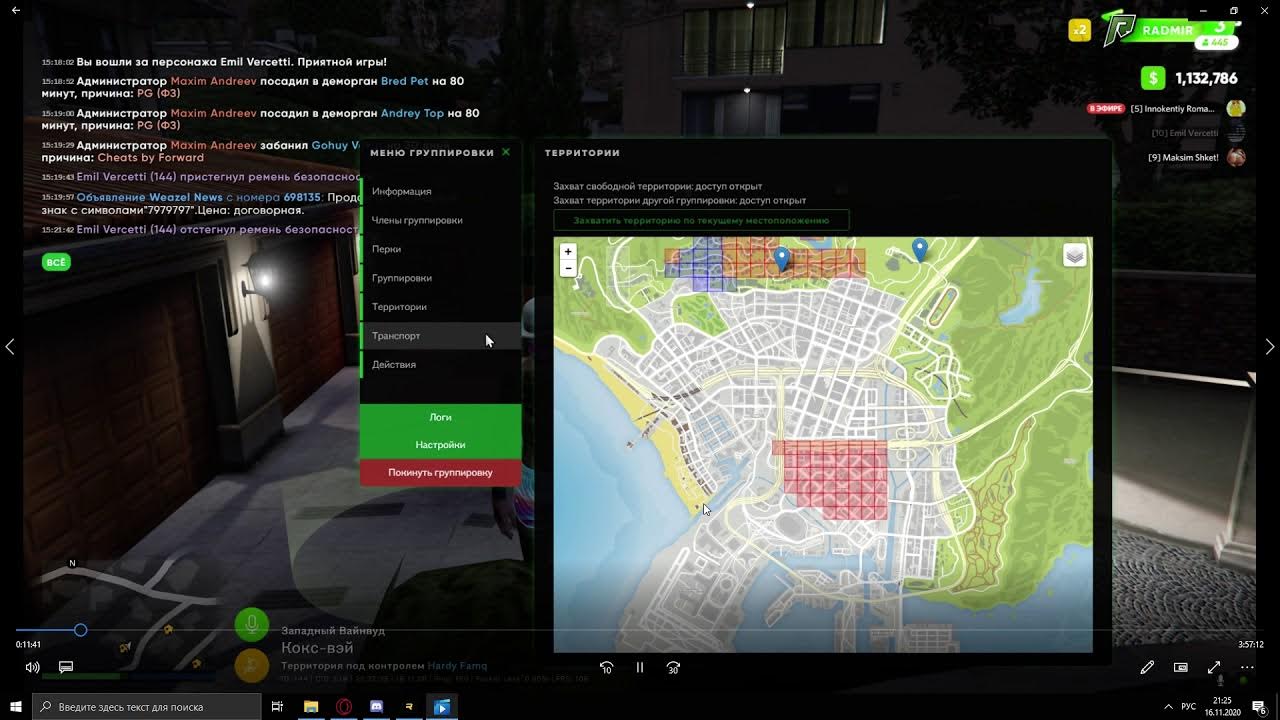
Task: Open Opera browser from the taskbar
Action: (344, 707)
